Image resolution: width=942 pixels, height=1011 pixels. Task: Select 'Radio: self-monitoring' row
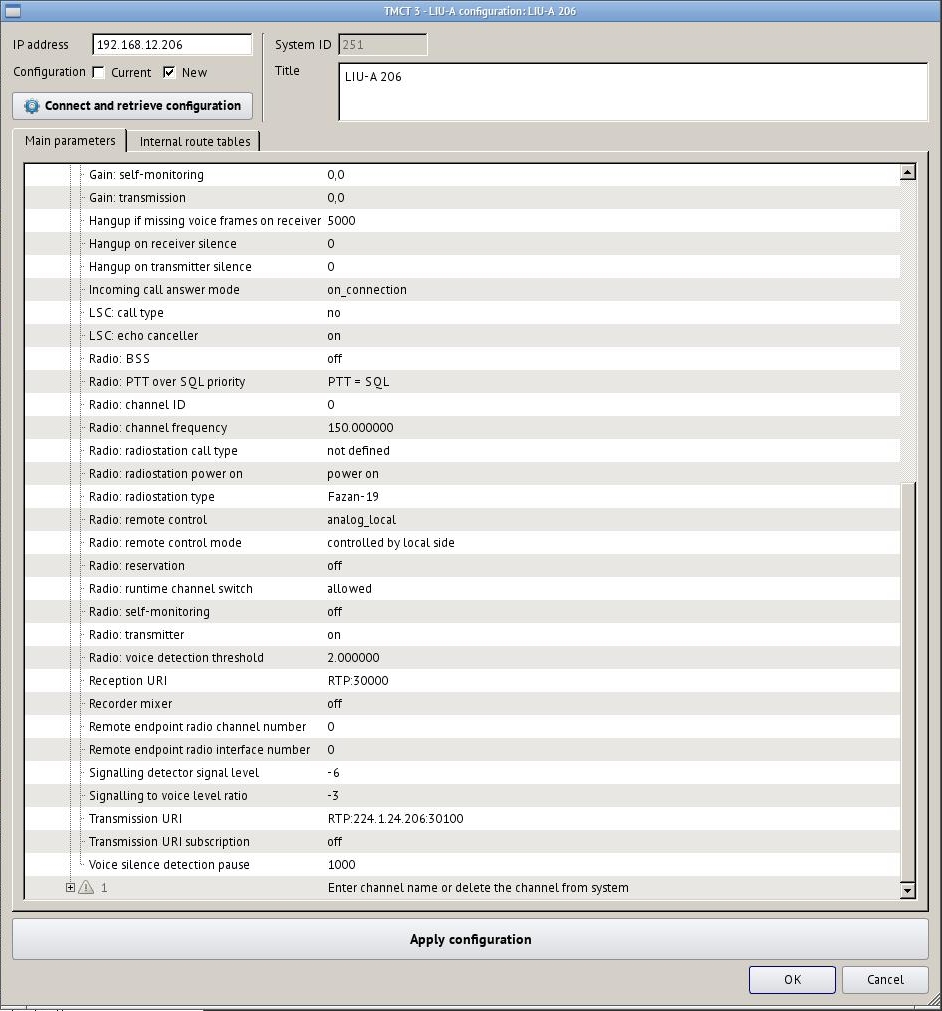point(462,612)
